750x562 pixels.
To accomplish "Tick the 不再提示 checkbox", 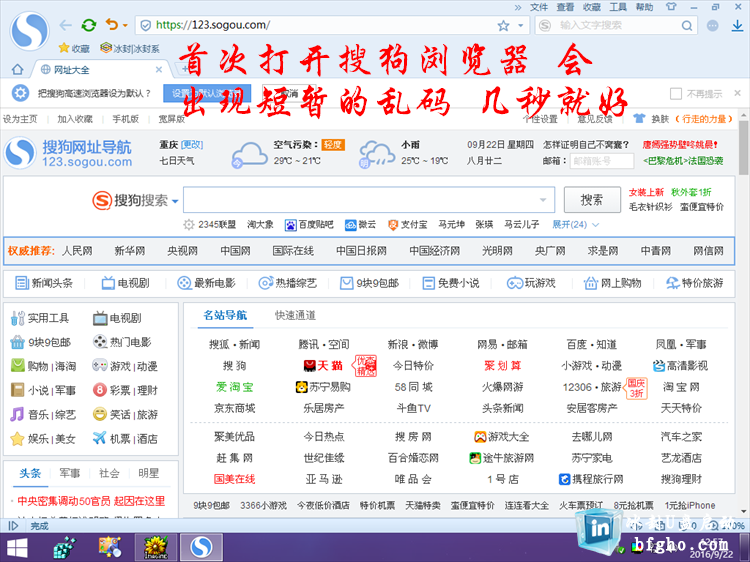I will pyautogui.click(x=676, y=94).
